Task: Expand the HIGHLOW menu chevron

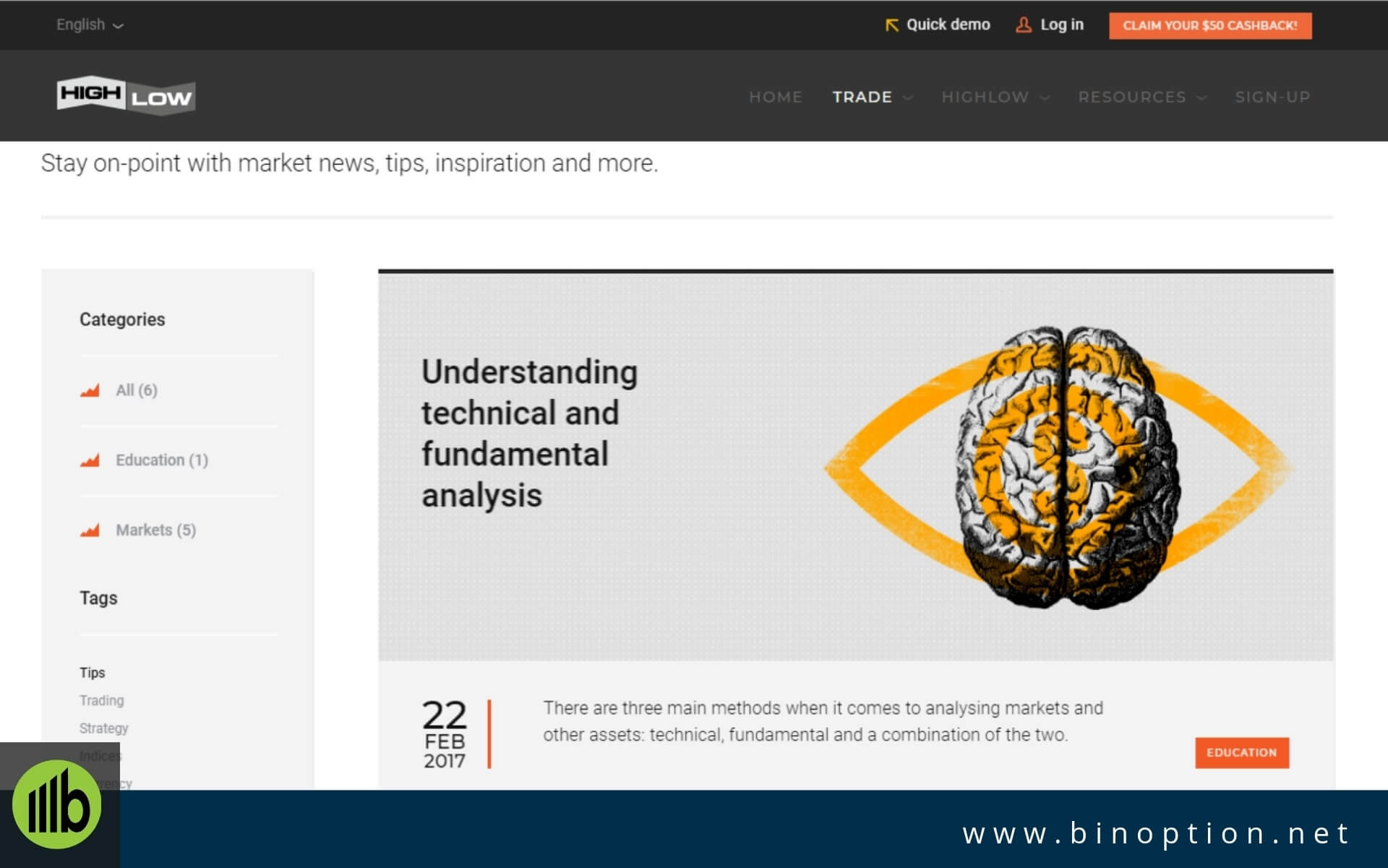Action: tap(1045, 98)
